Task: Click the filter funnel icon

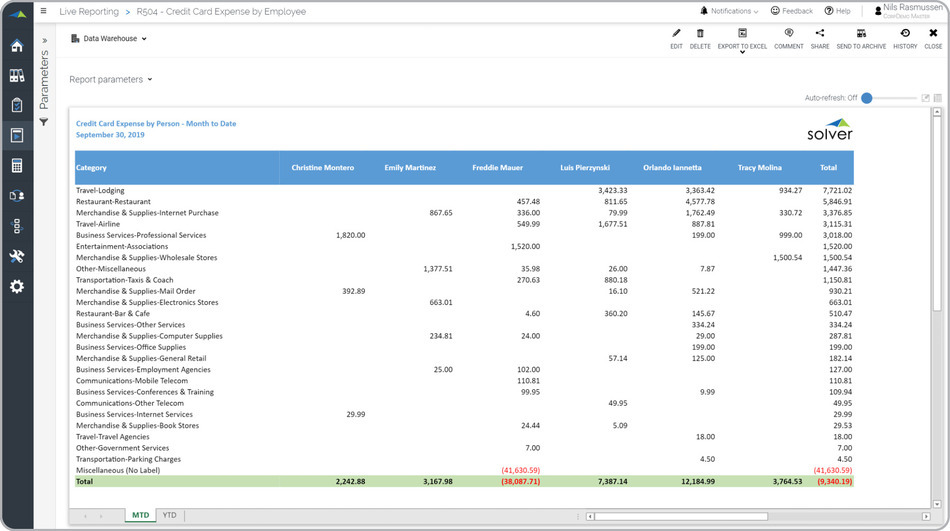Action: [x=44, y=122]
